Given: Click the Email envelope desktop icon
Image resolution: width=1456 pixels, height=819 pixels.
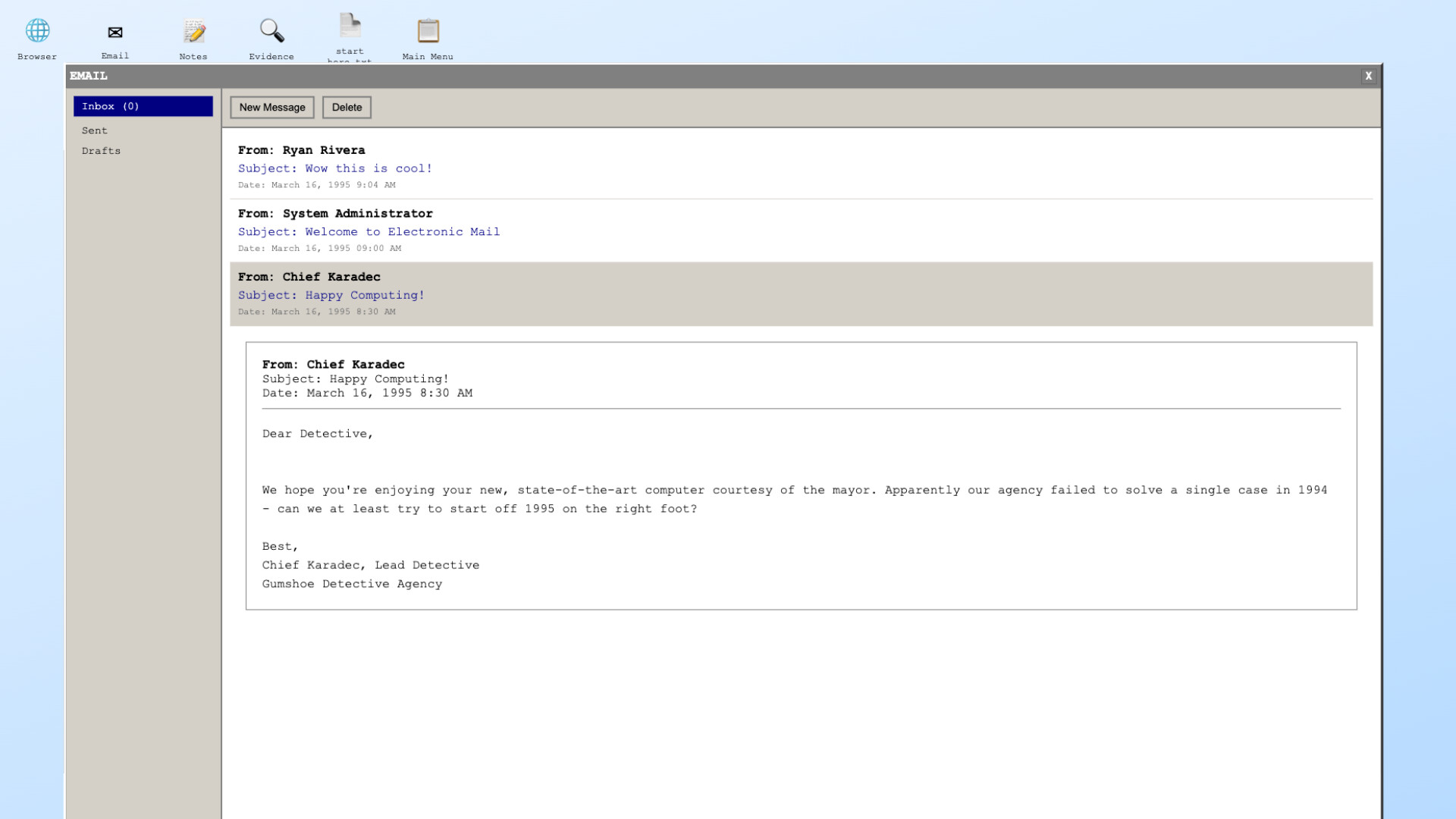Looking at the screenshot, I should pyautogui.click(x=115, y=33).
